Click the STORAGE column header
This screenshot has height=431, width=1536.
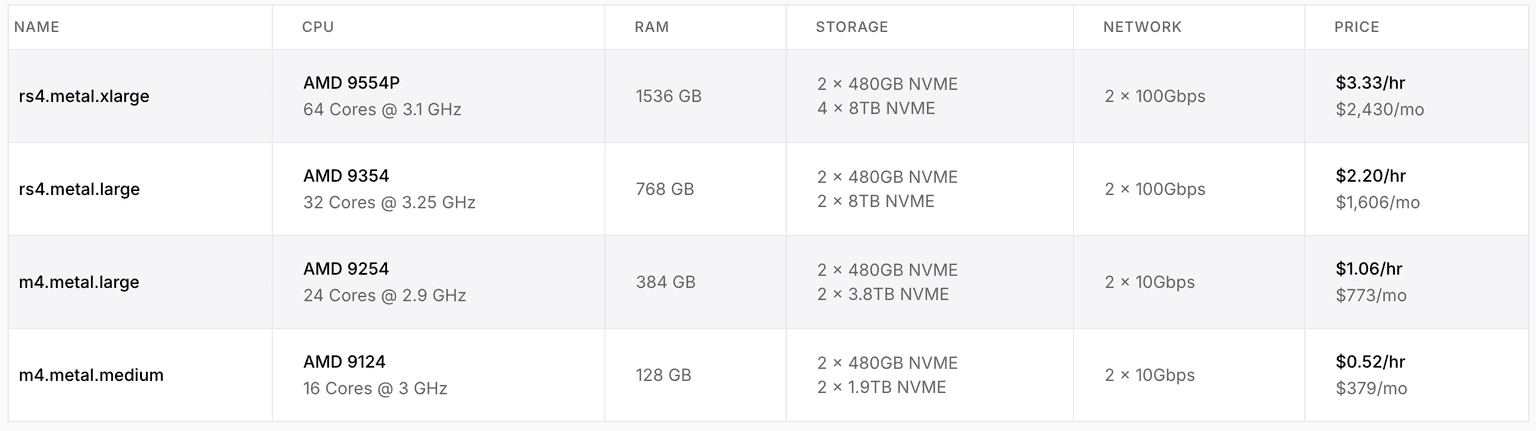[x=852, y=27]
